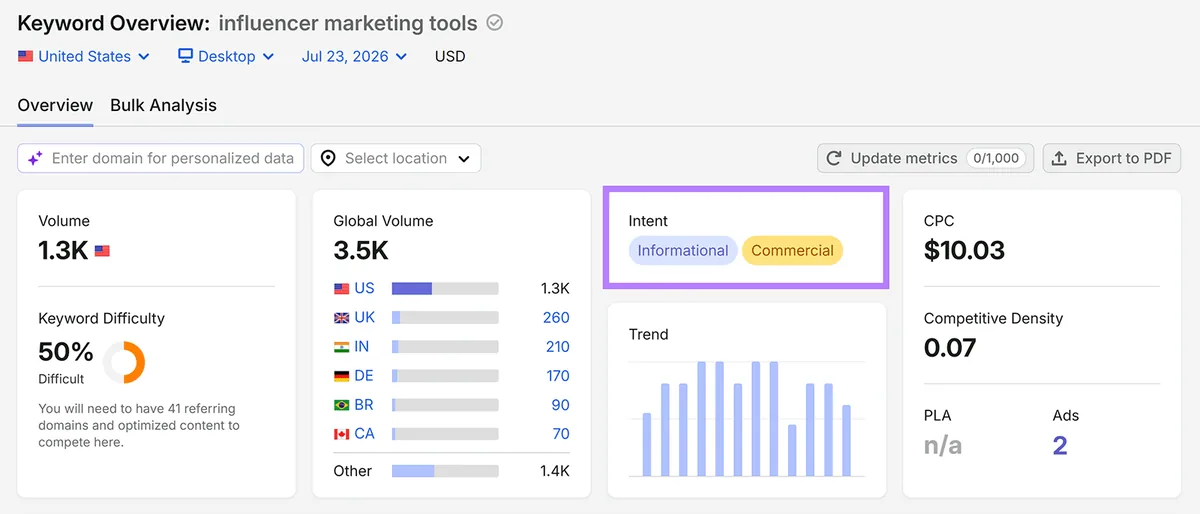The image size is (1200, 514).
Task: Click the verified checkmark icon beside keyword title
Action: pyautogui.click(x=494, y=23)
